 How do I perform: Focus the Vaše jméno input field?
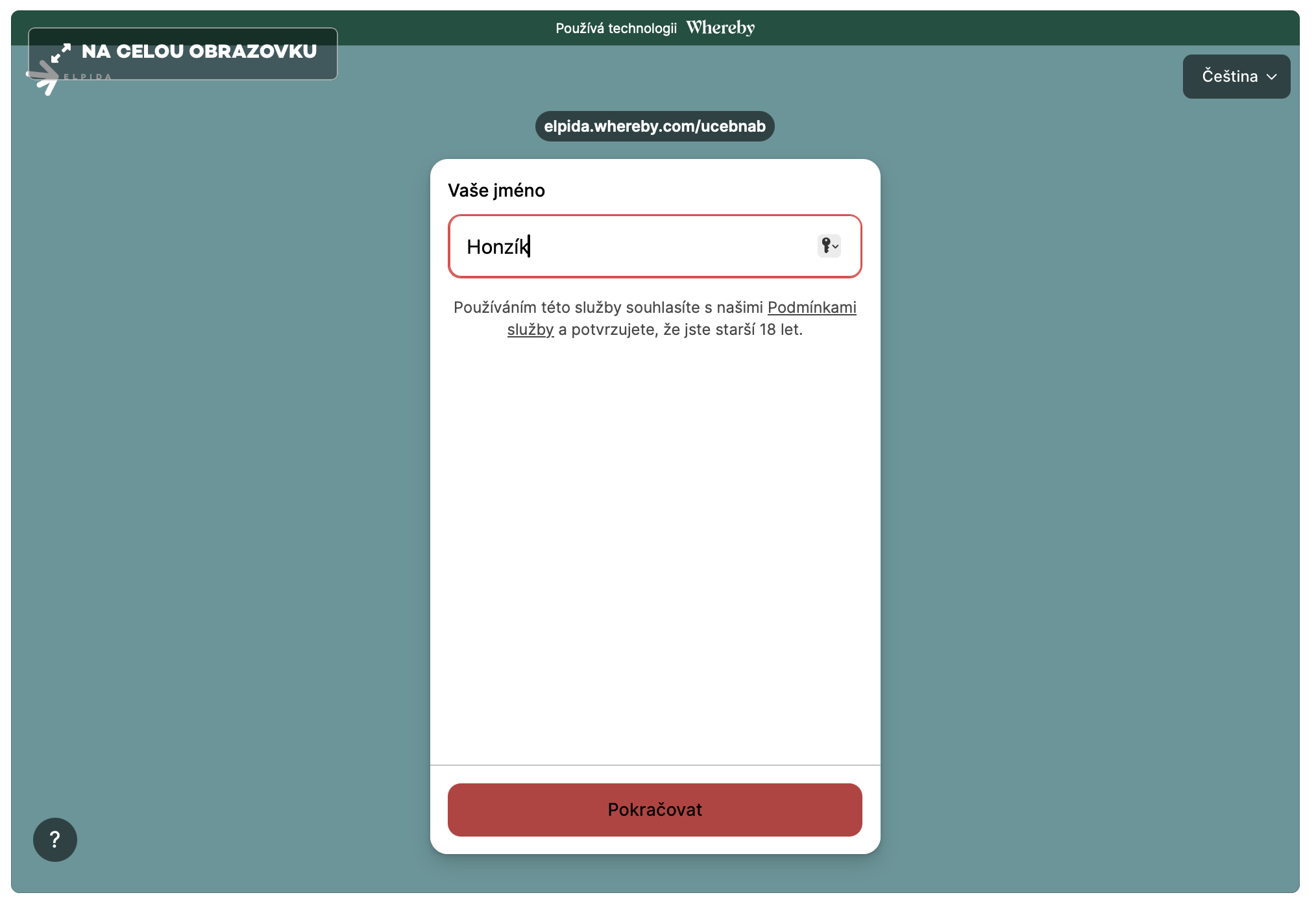pos(649,247)
